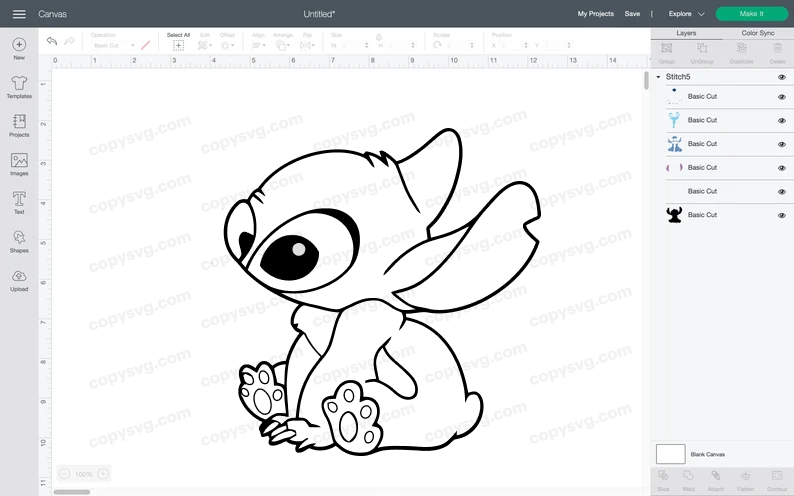Select the Stitch drawing on canvas
Image resolution: width=794 pixels, height=496 pixels.
(382, 291)
